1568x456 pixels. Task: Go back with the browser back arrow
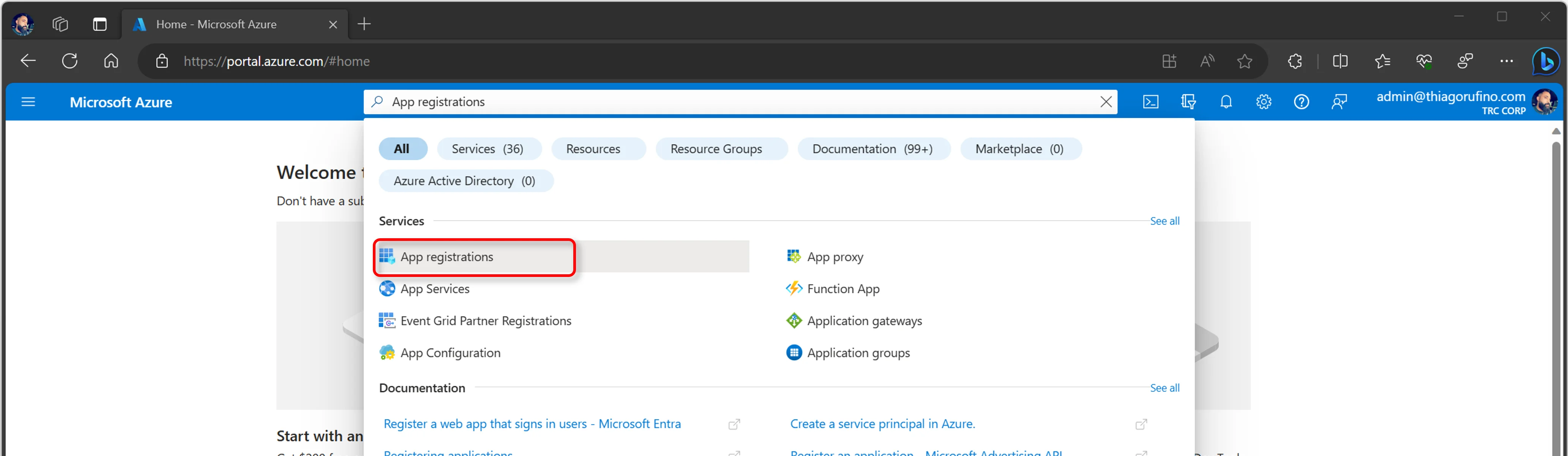tap(28, 61)
